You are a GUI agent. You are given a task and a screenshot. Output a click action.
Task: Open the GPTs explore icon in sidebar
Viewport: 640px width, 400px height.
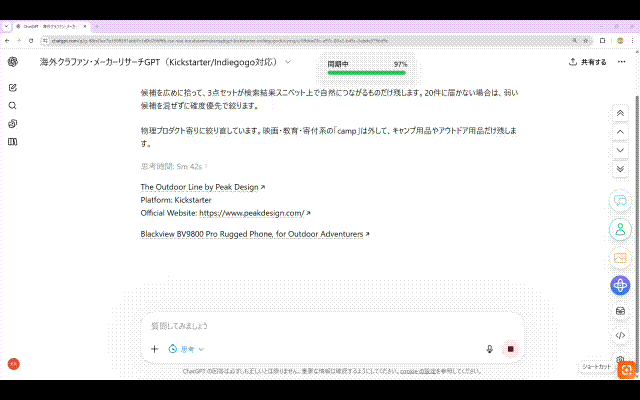pos(13,124)
